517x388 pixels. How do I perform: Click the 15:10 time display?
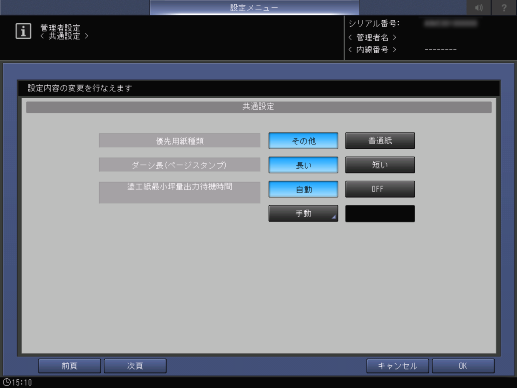(22, 382)
